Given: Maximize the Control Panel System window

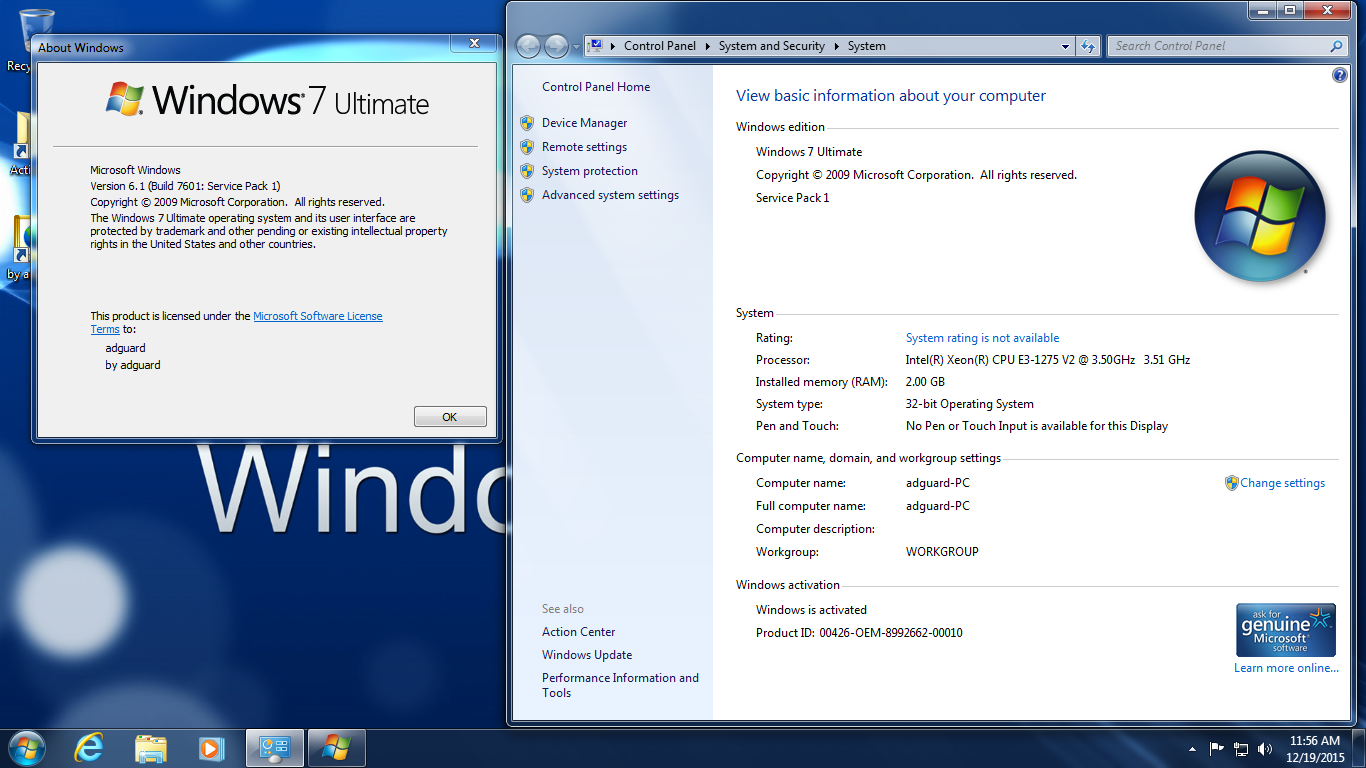Looking at the screenshot, I should click(x=1290, y=10).
